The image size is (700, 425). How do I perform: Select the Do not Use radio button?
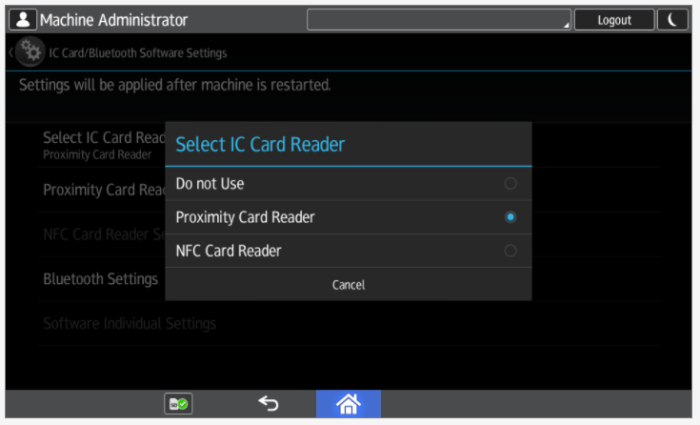click(x=510, y=184)
